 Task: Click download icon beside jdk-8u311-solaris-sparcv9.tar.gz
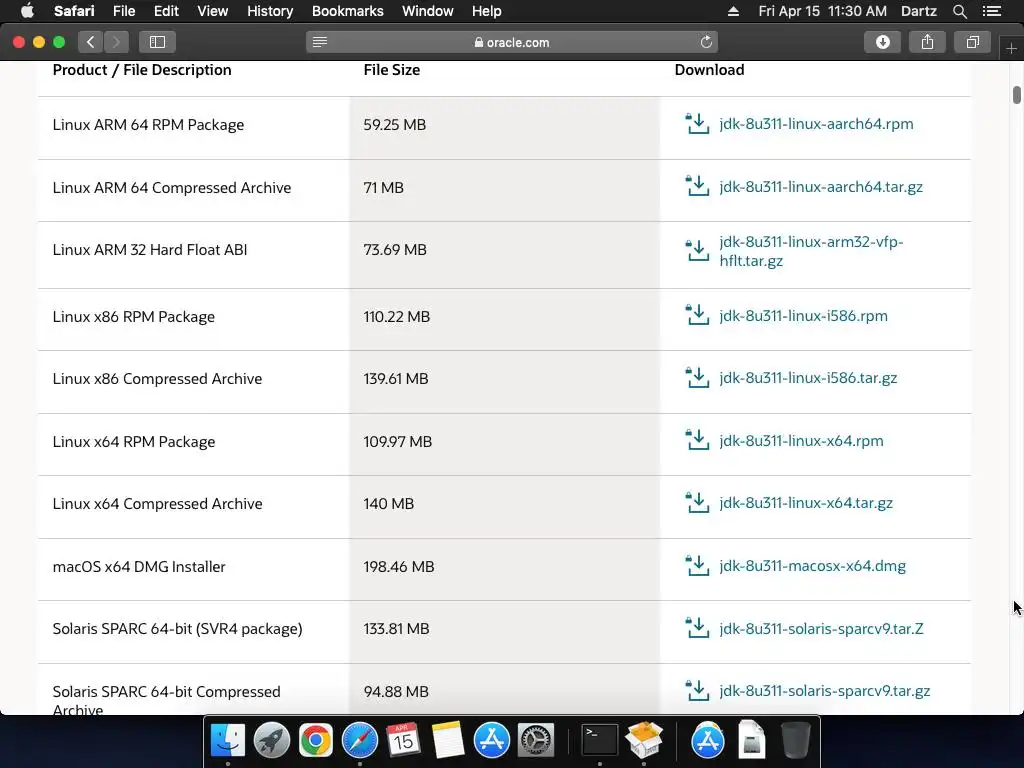click(697, 690)
